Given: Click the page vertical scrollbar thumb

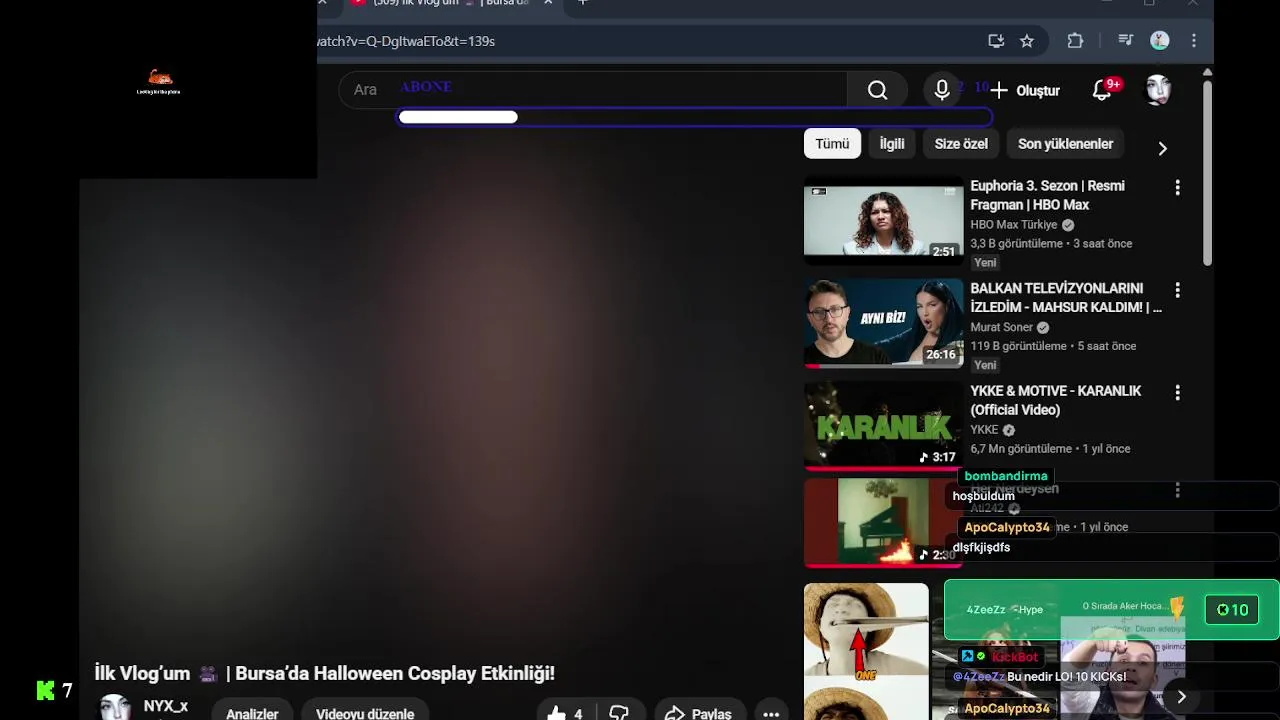Looking at the screenshot, I should point(1207,172).
